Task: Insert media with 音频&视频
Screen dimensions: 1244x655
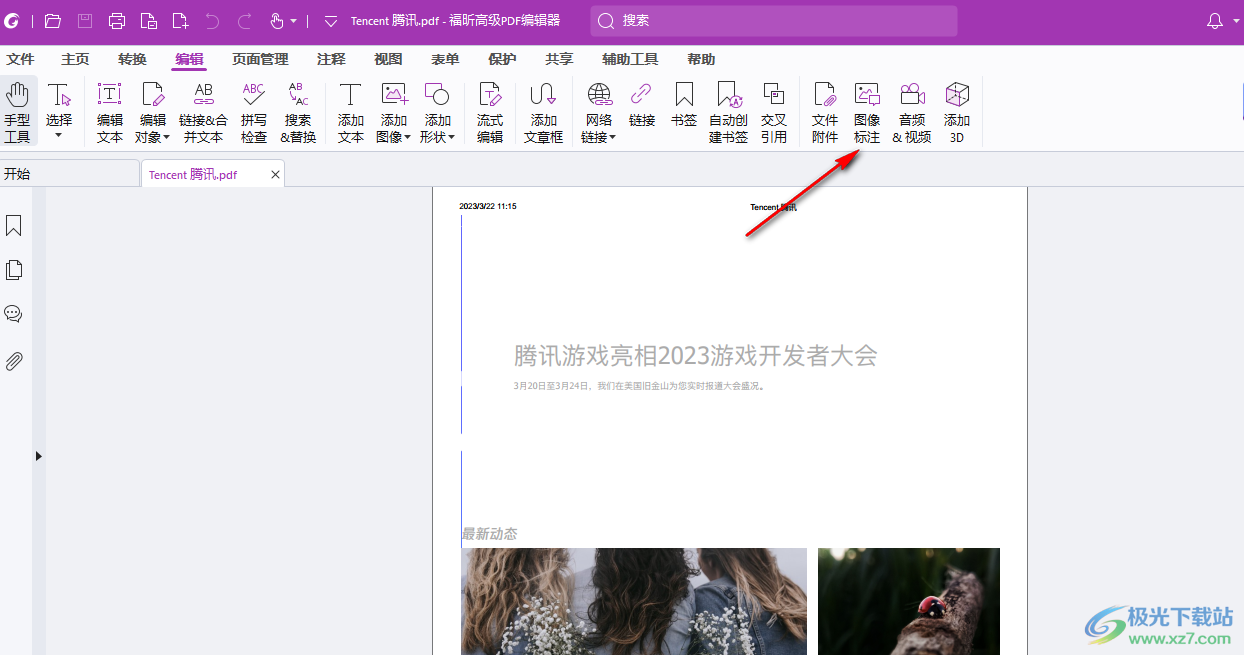Action: (x=911, y=112)
